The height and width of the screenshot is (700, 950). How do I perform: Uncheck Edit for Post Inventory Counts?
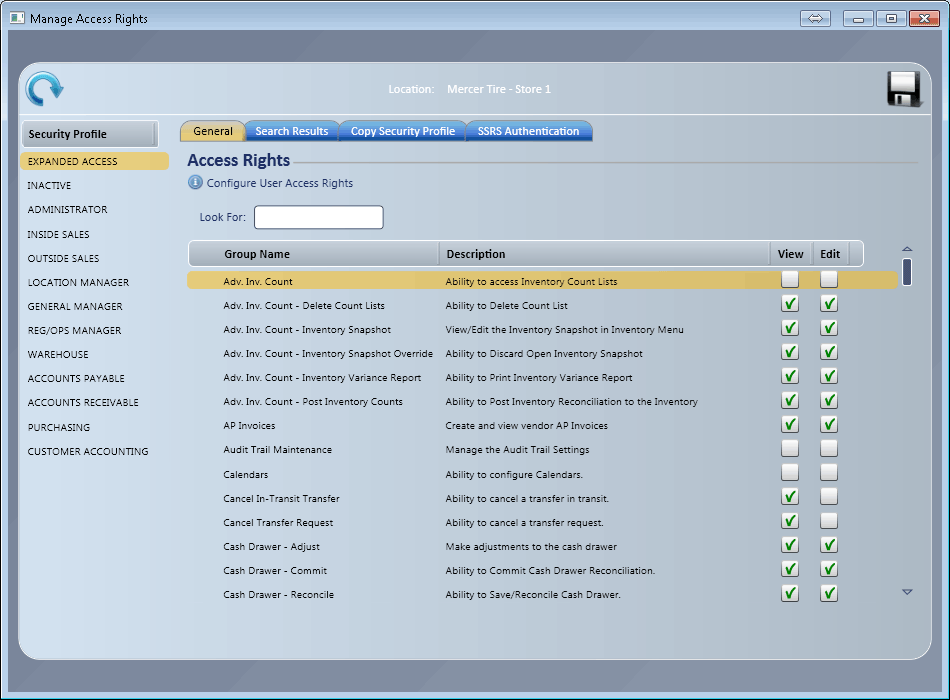(829, 400)
